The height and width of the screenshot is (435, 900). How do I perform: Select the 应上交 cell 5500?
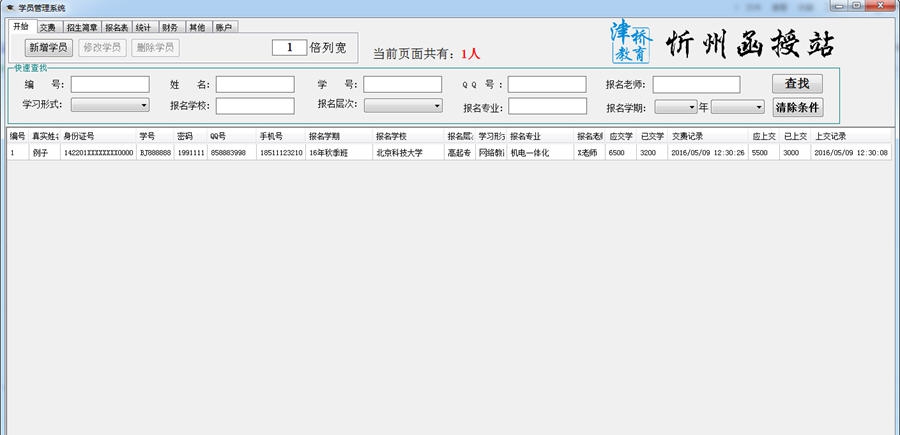click(764, 153)
